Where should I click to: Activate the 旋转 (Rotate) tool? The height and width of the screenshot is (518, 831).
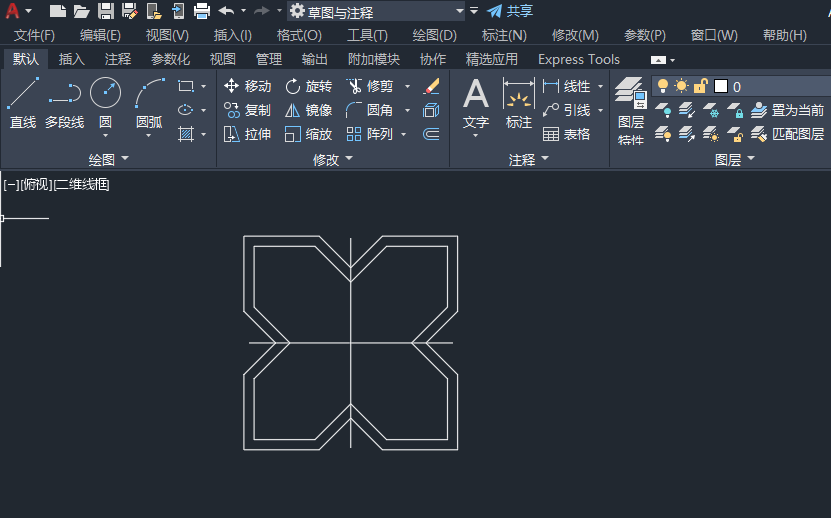click(308, 86)
